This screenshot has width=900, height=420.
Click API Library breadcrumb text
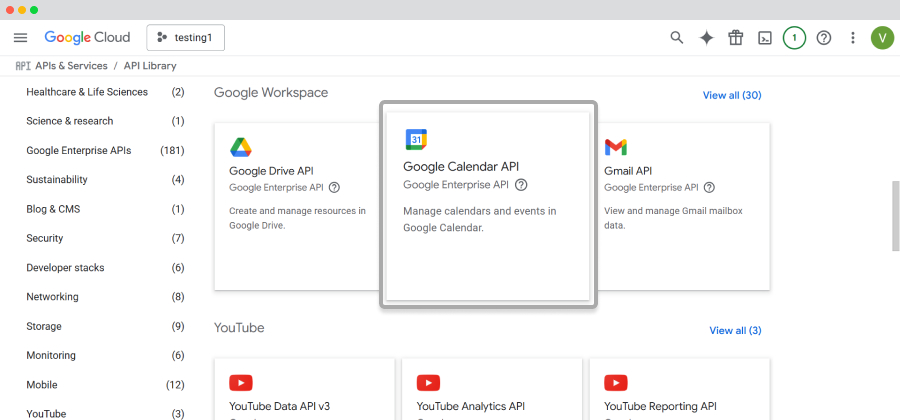[150, 66]
